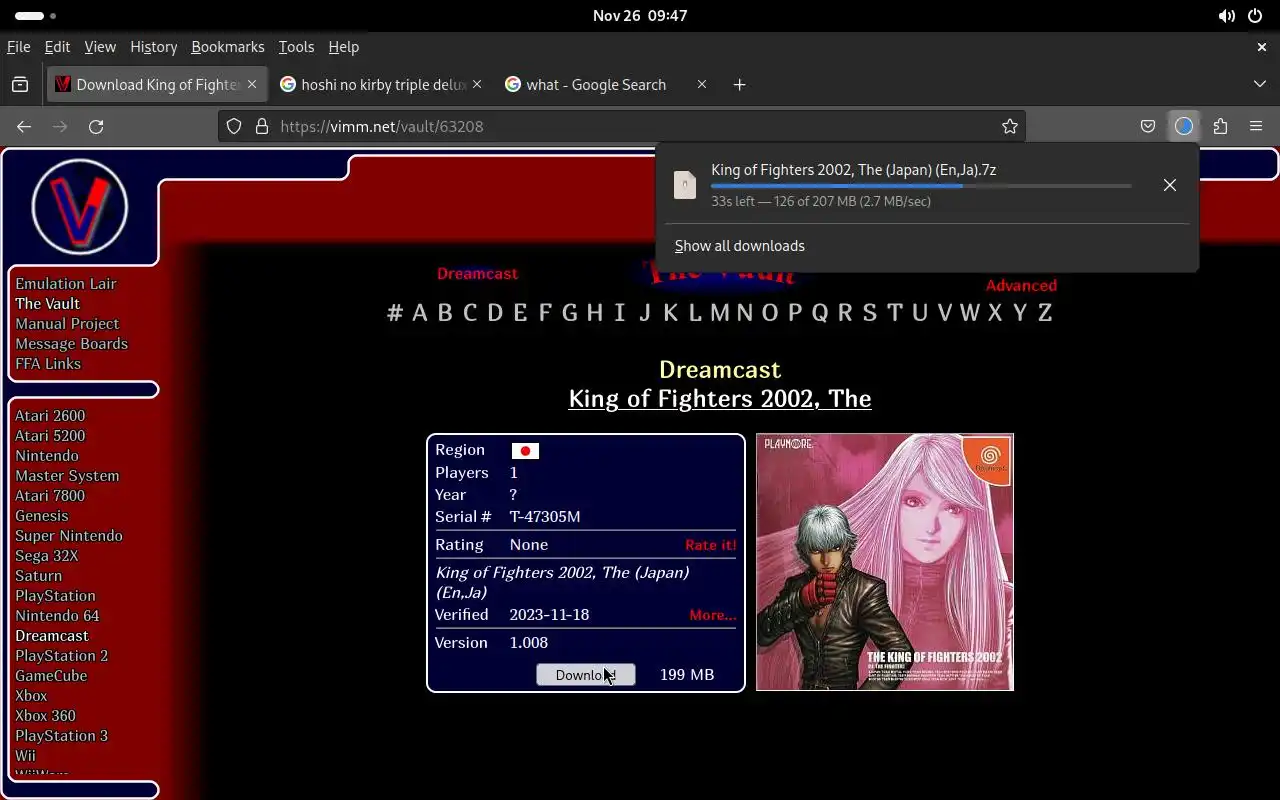The image size is (1280, 800).
Task: Open the History menu
Action: (153, 47)
